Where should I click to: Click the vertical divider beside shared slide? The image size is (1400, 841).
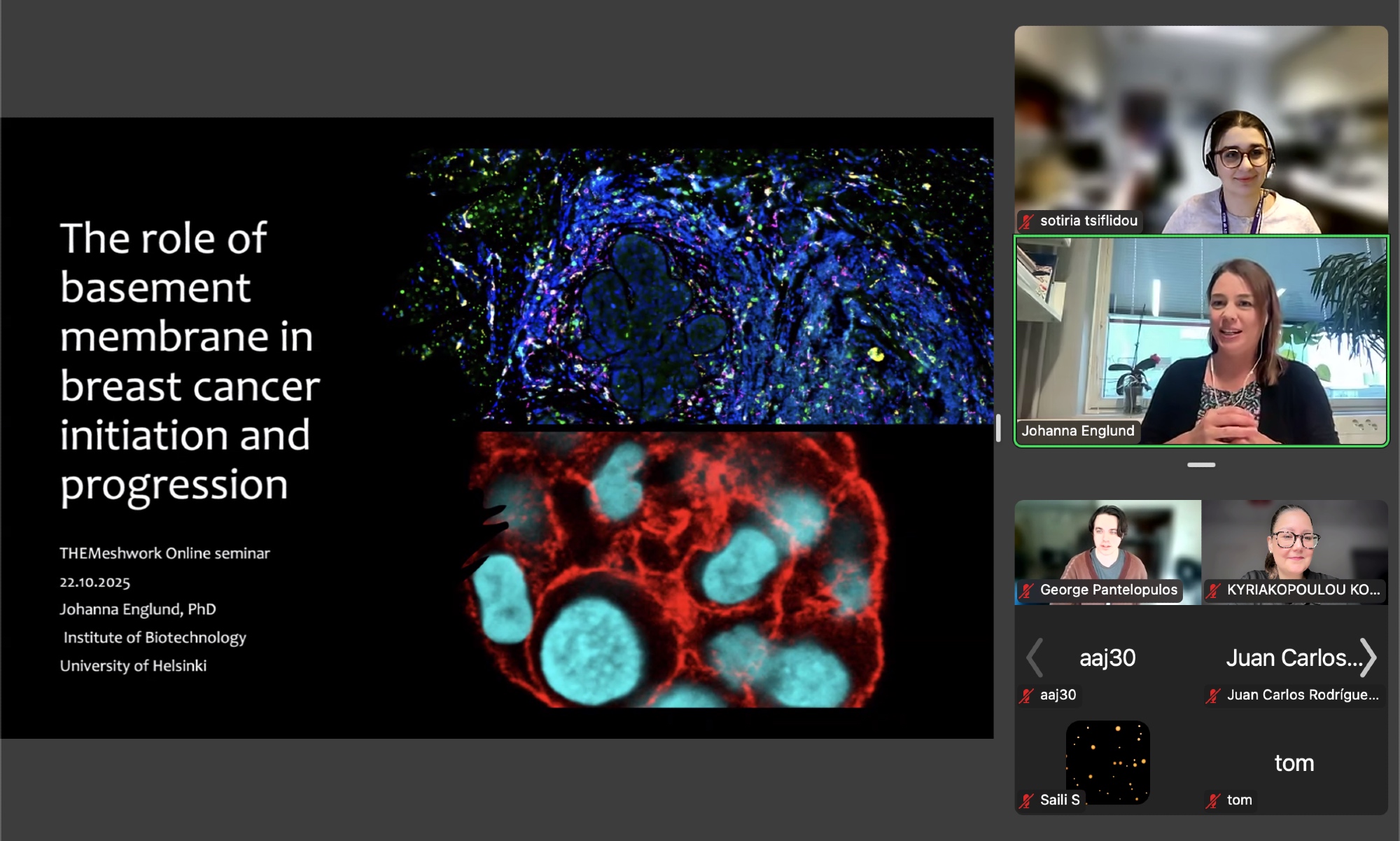coord(998,427)
